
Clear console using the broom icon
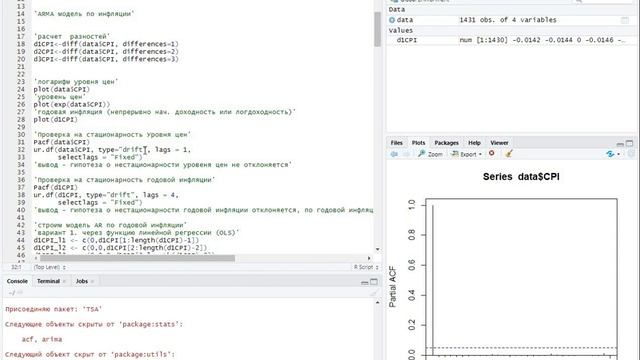coord(374,293)
